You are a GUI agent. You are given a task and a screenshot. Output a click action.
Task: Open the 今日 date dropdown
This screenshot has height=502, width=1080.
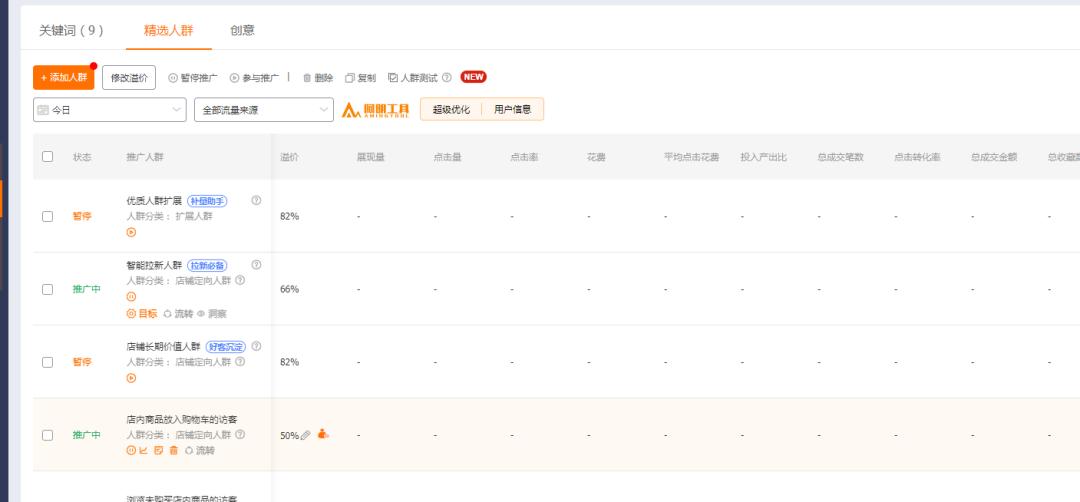[x=110, y=110]
